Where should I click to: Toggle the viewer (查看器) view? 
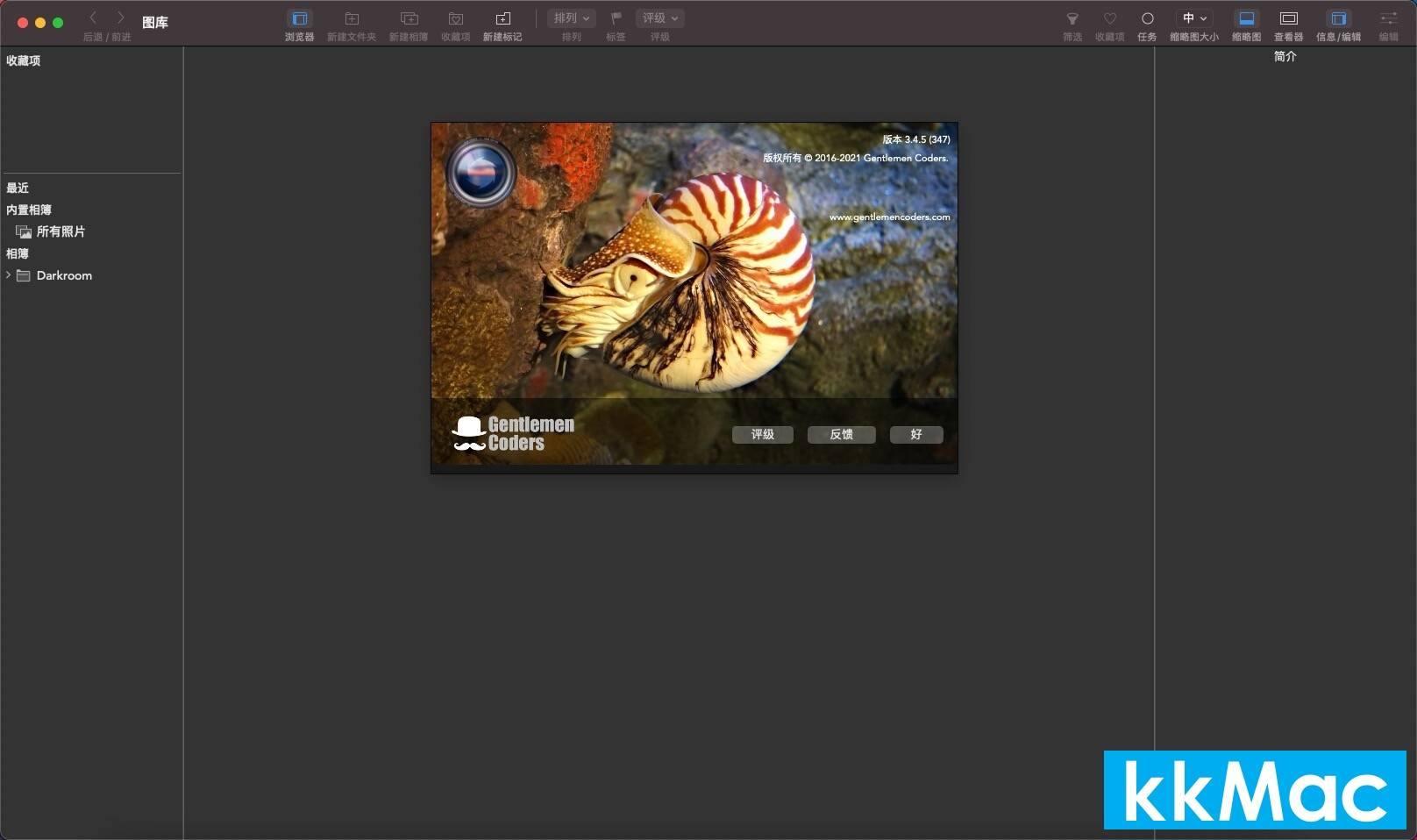coord(1289,18)
